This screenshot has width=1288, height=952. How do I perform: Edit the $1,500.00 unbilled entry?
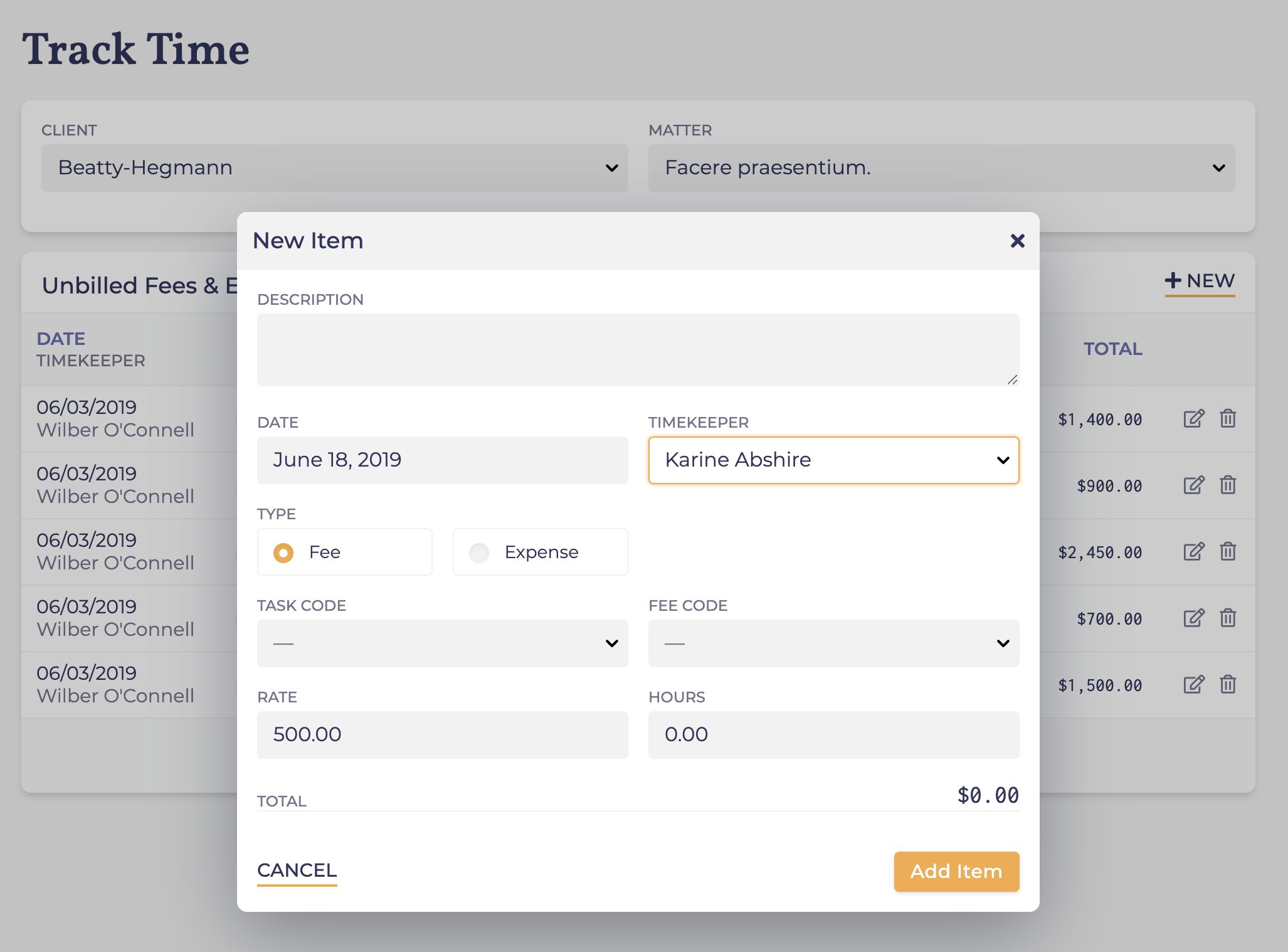1193,685
